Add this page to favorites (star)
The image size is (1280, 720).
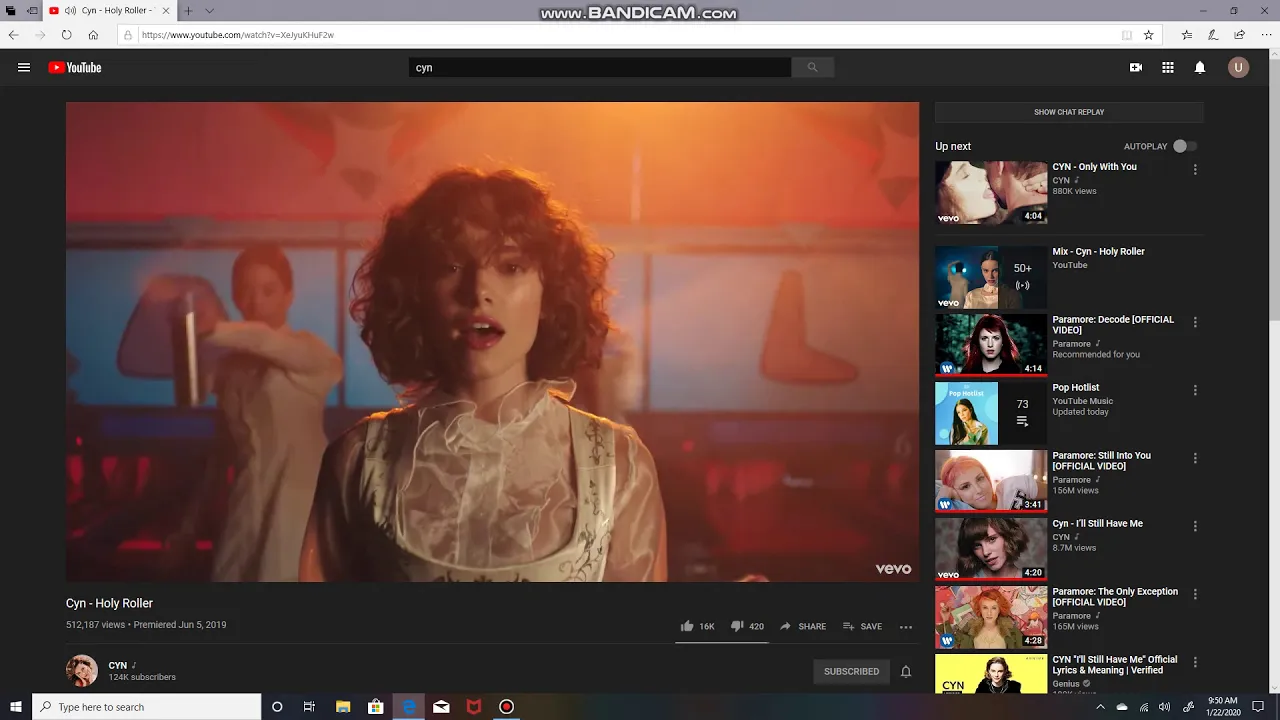pos(1149,35)
